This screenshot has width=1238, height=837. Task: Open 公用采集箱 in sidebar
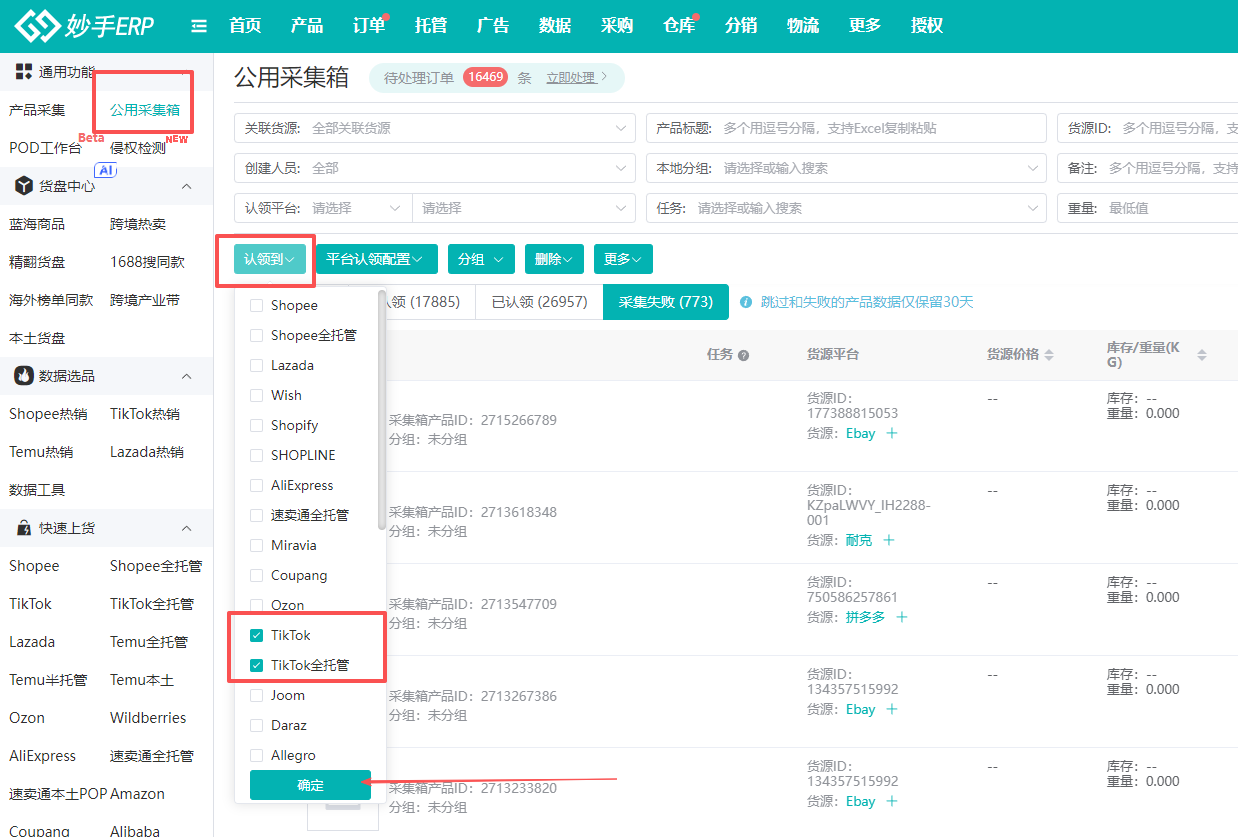[x=145, y=110]
